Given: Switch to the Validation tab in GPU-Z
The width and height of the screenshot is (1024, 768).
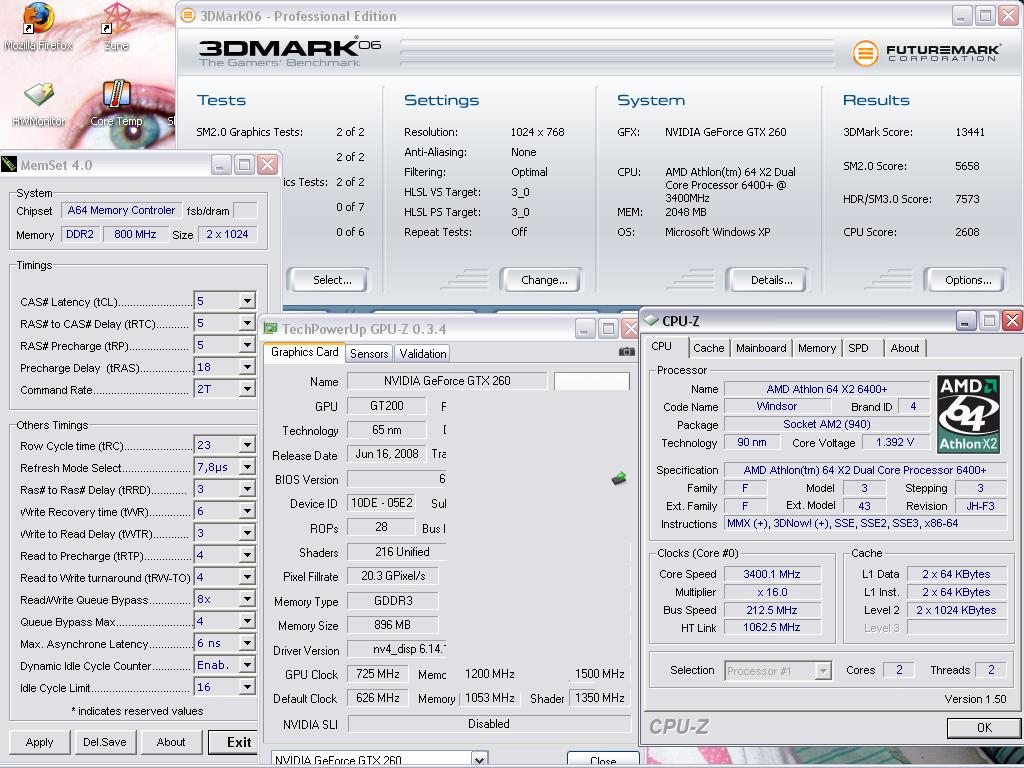Looking at the screenshot, I should 423,353.
